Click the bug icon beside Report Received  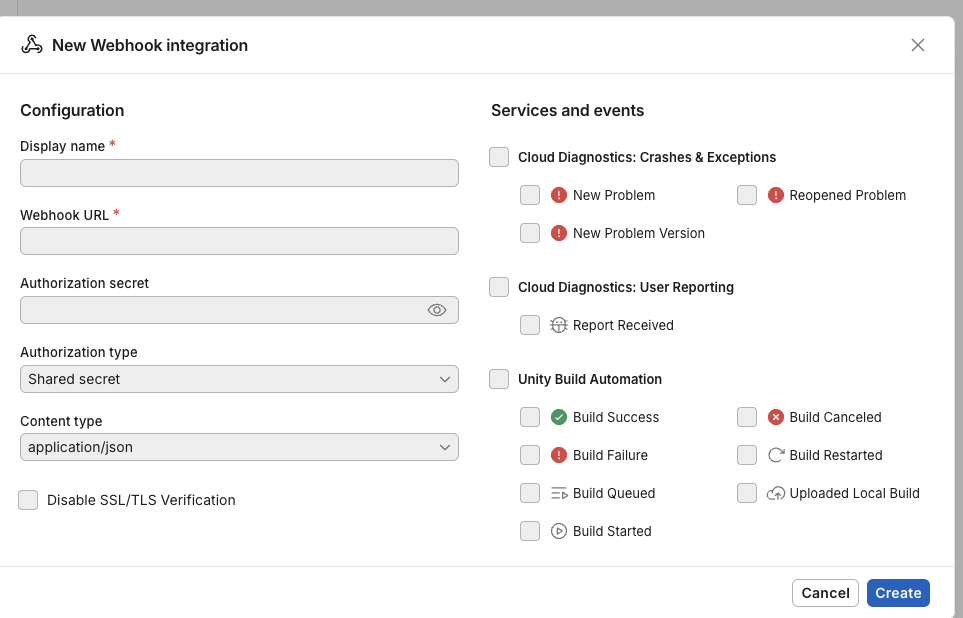(559, 325)
